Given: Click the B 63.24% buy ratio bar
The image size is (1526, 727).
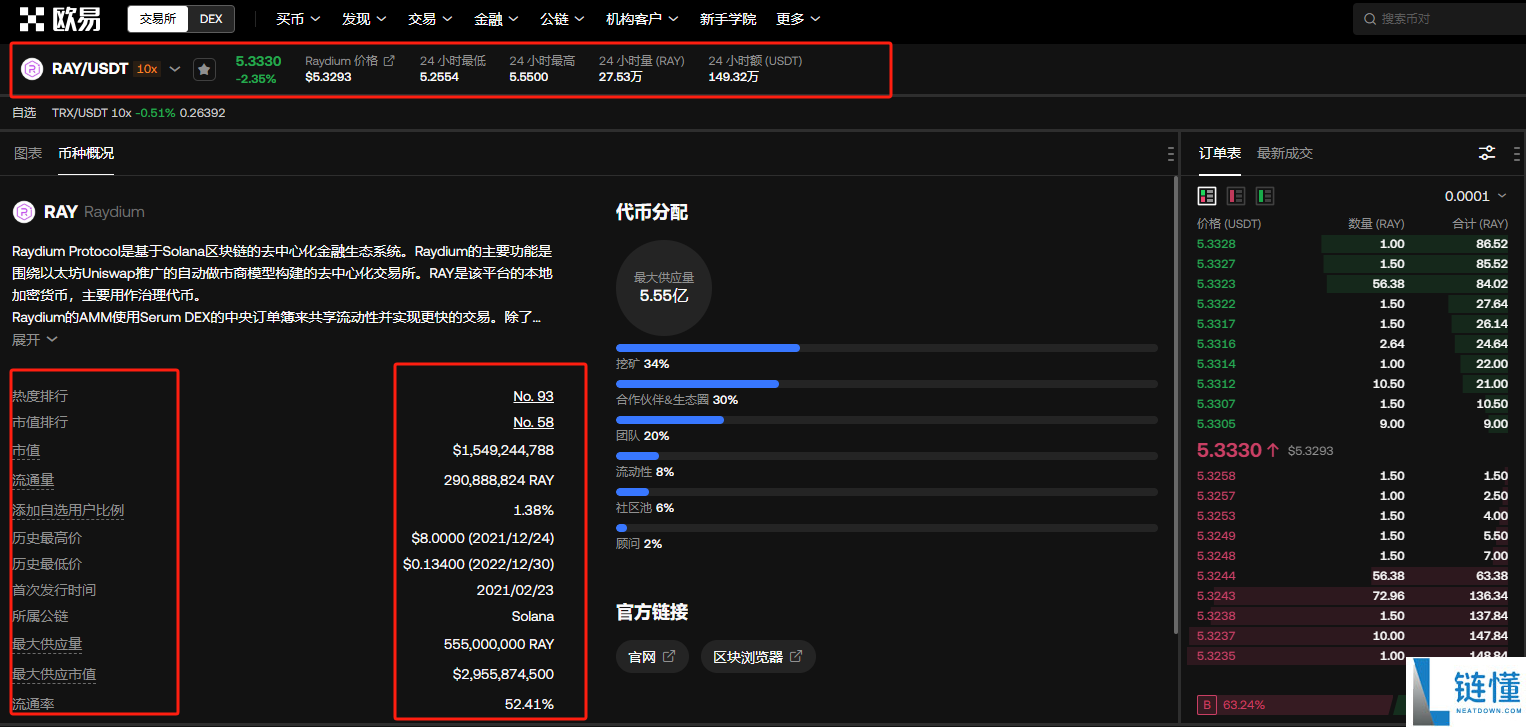Looking at the screenshot, I should (1295, 705).
